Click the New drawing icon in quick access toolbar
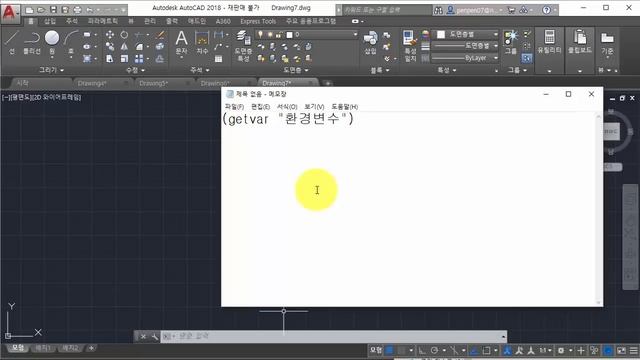The image size is (640, 360). [29, 9]
